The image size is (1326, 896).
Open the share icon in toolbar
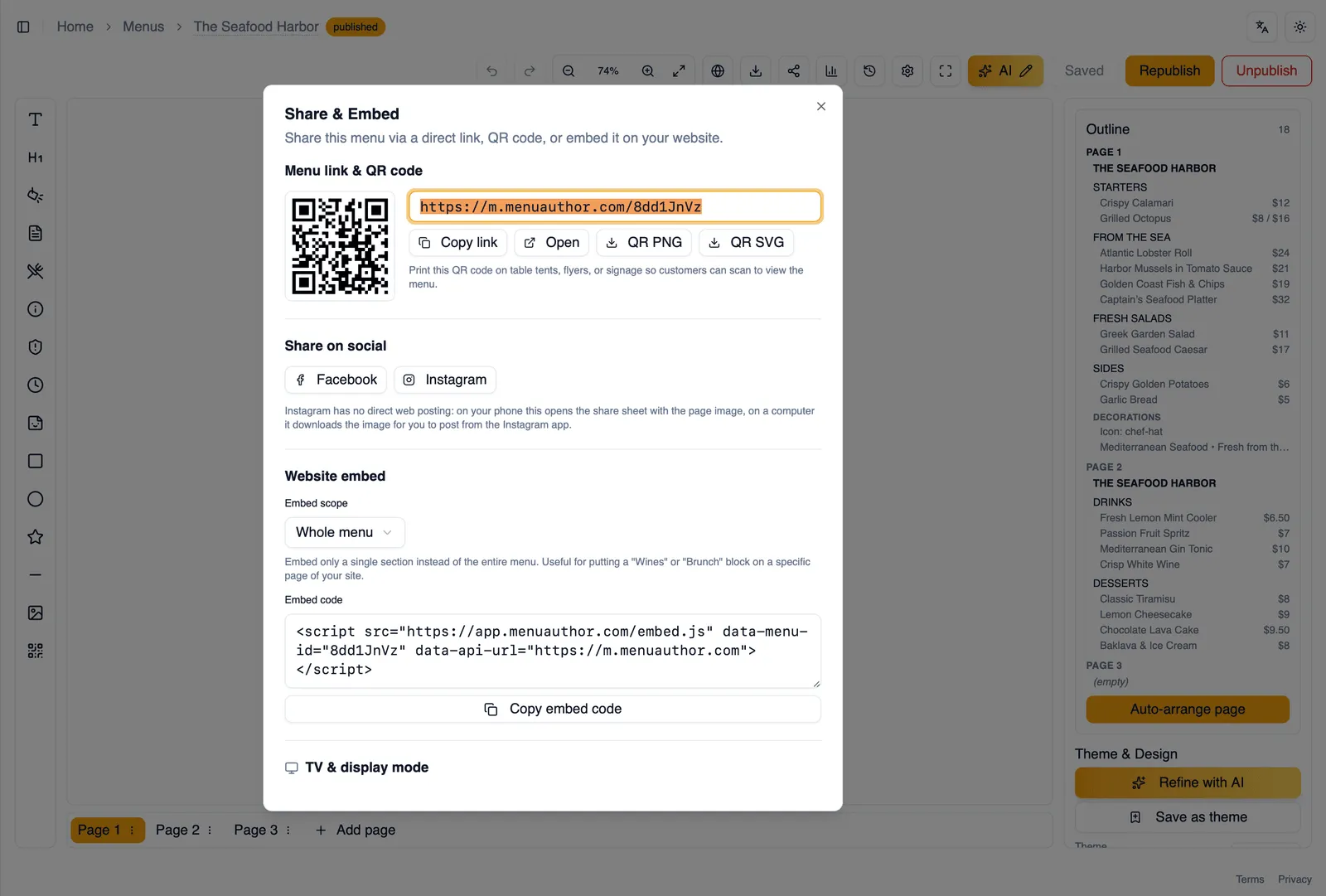coord(793,71)
